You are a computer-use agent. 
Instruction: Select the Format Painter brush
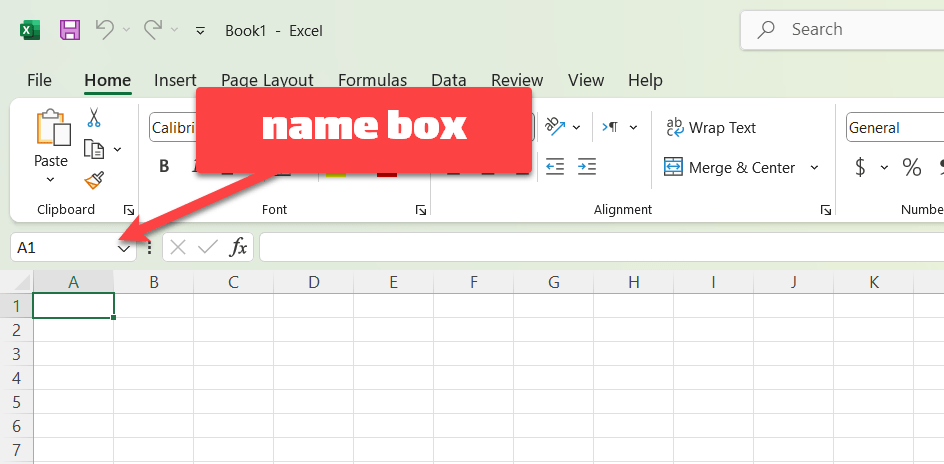coord(94,180)
